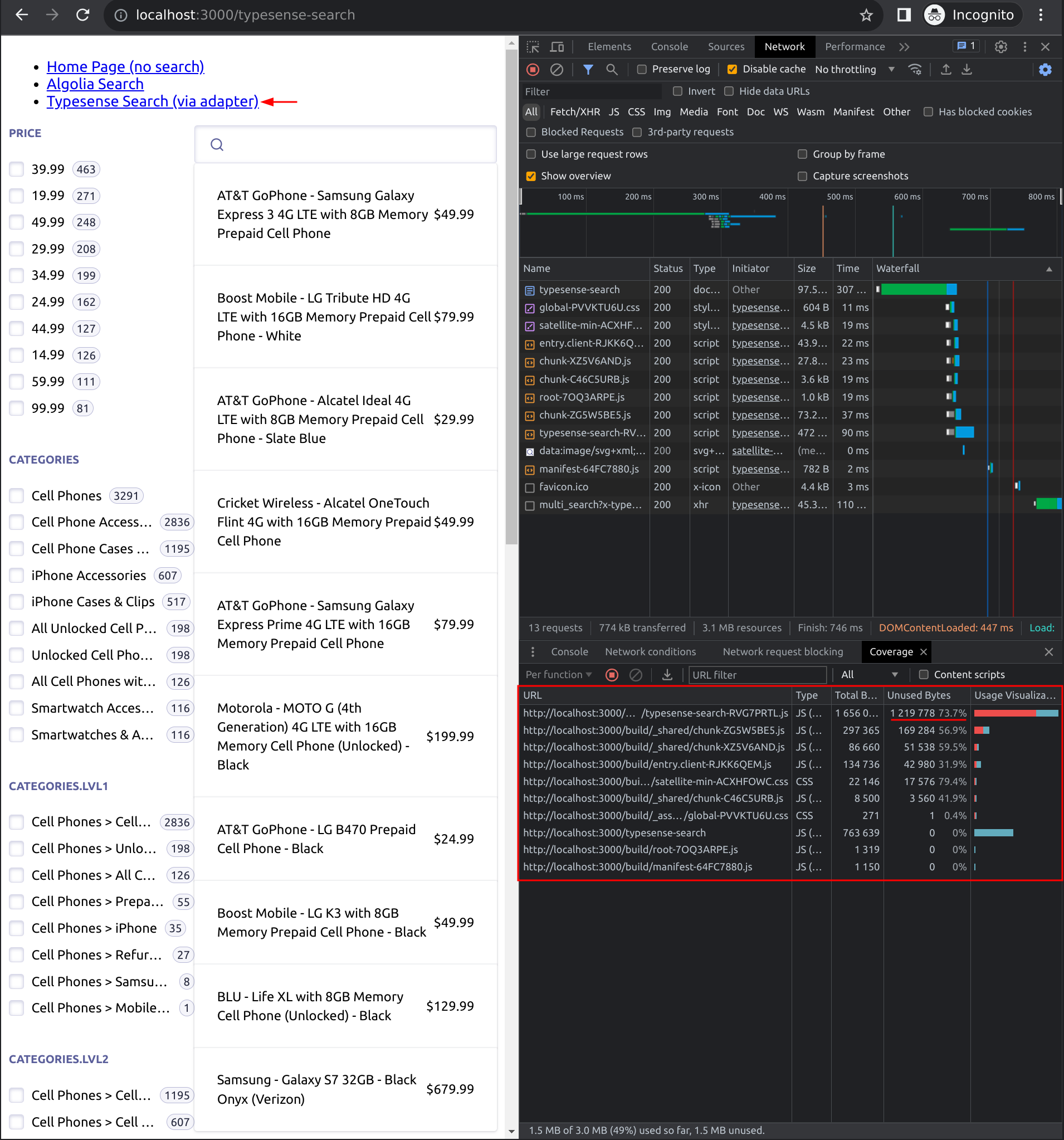Switch to the Sources tab
Screen dimensions: 1064x1140
point(726,46)
